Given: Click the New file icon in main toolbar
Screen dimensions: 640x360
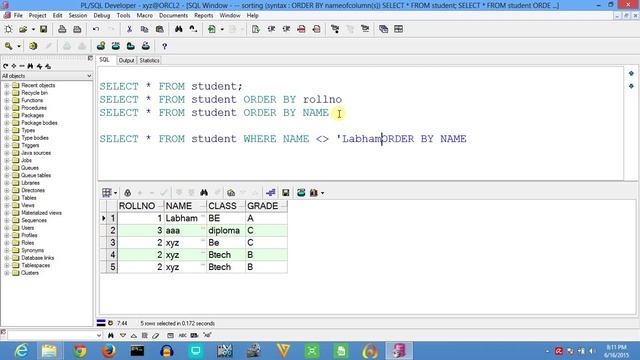Looking at the screenshot, I should click(8, 29).
